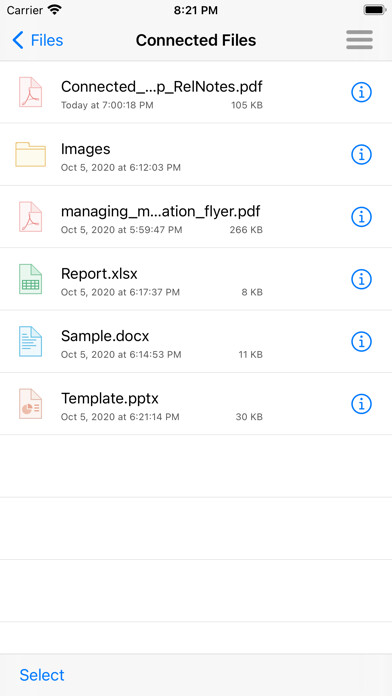The image size is (392, 696).
Task: Tap the Wi-Fi status icon
Action: click(55, 10)
